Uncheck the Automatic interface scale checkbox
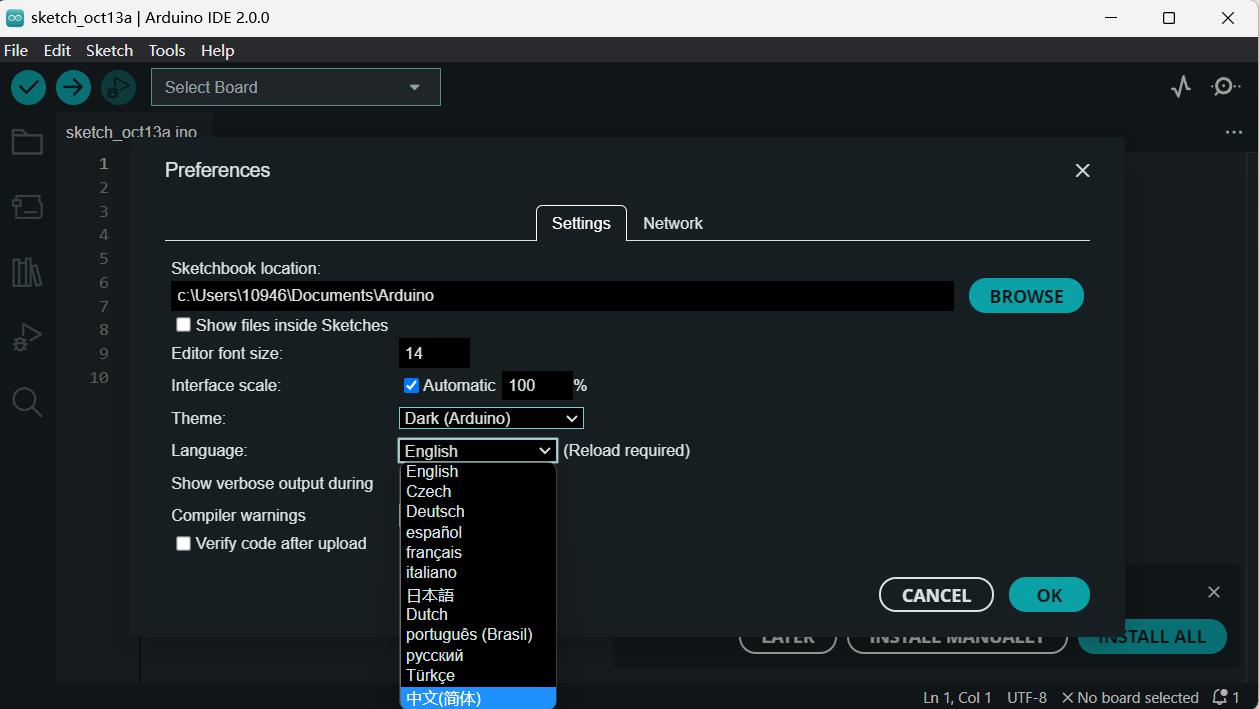The image size is (1259, 709). point(411,385)
